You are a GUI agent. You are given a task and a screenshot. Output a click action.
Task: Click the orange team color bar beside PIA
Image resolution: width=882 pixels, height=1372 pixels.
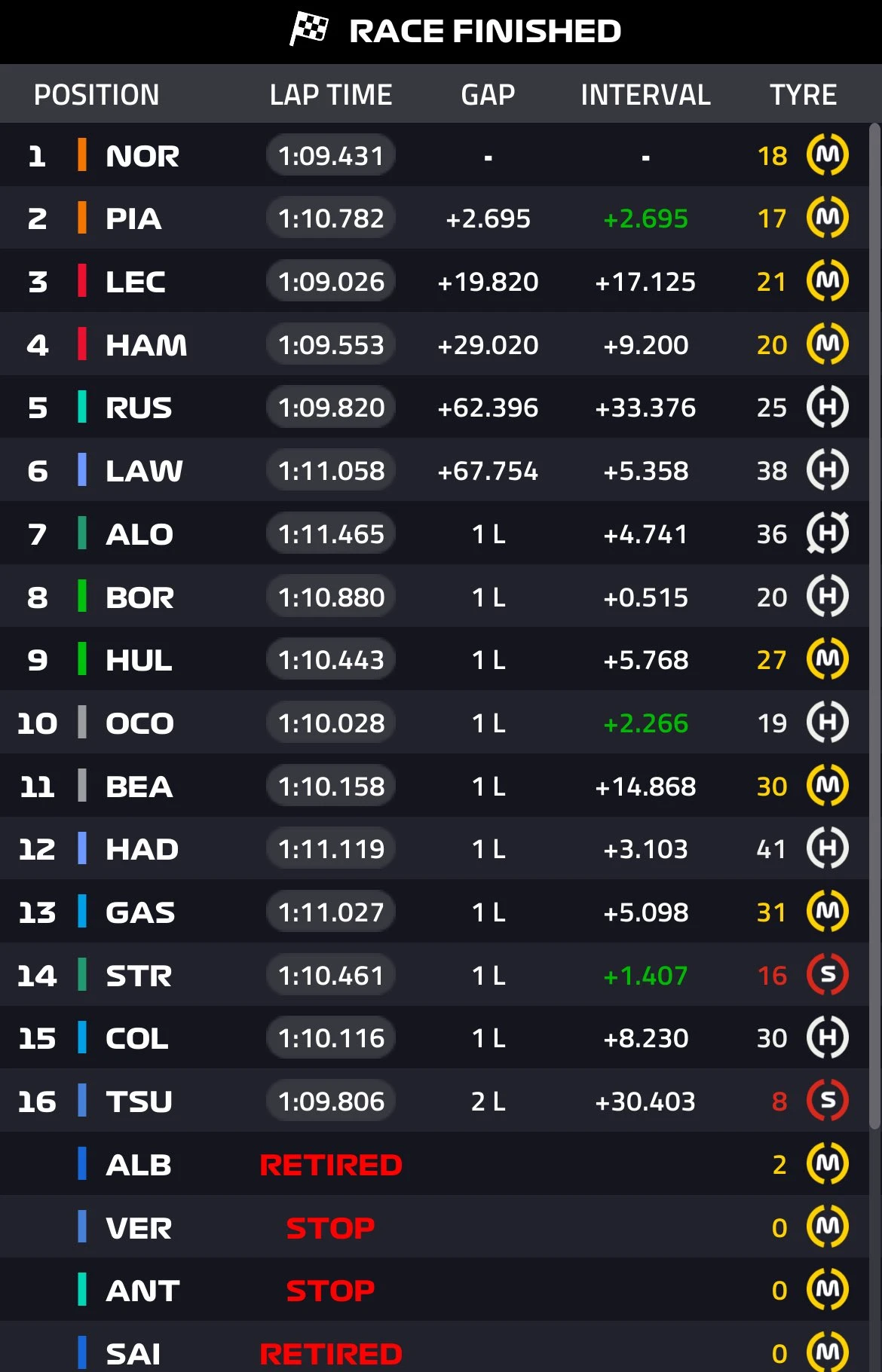coord(82,218)
